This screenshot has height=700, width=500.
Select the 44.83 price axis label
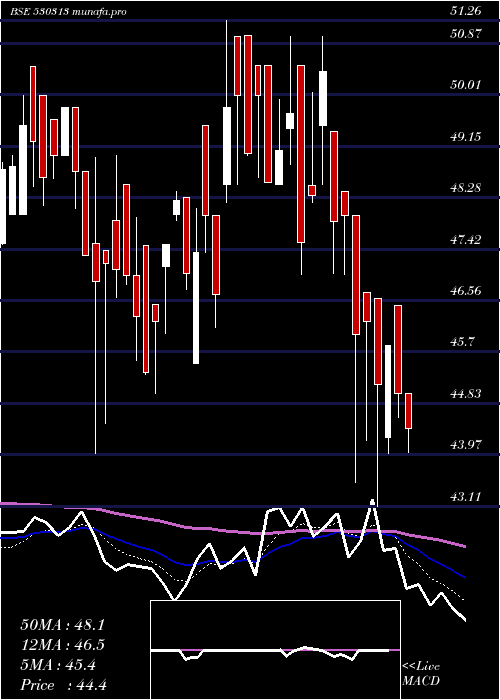(466, 394)
